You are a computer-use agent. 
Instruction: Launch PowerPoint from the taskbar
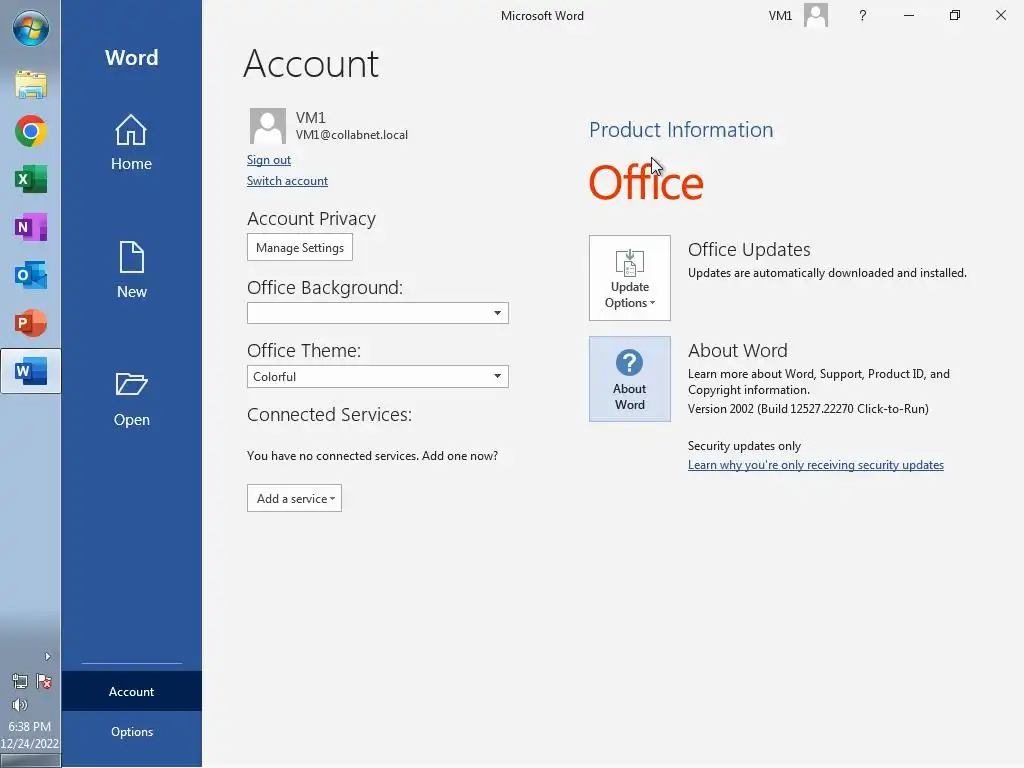(31, 323)
